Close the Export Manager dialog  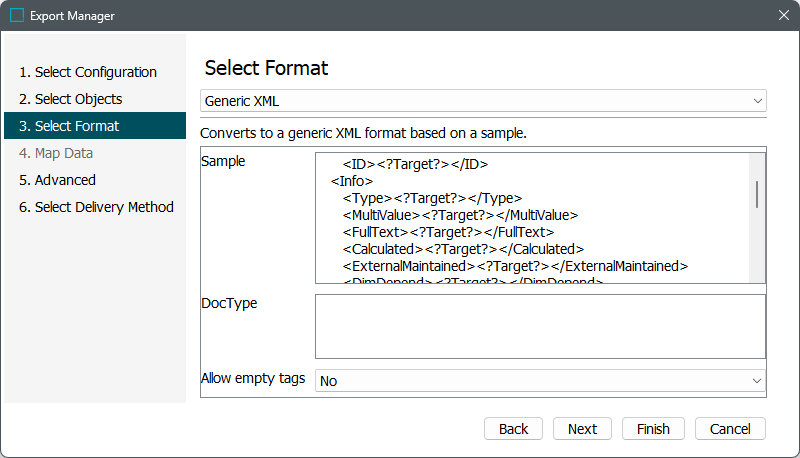[x=783, y=16]
